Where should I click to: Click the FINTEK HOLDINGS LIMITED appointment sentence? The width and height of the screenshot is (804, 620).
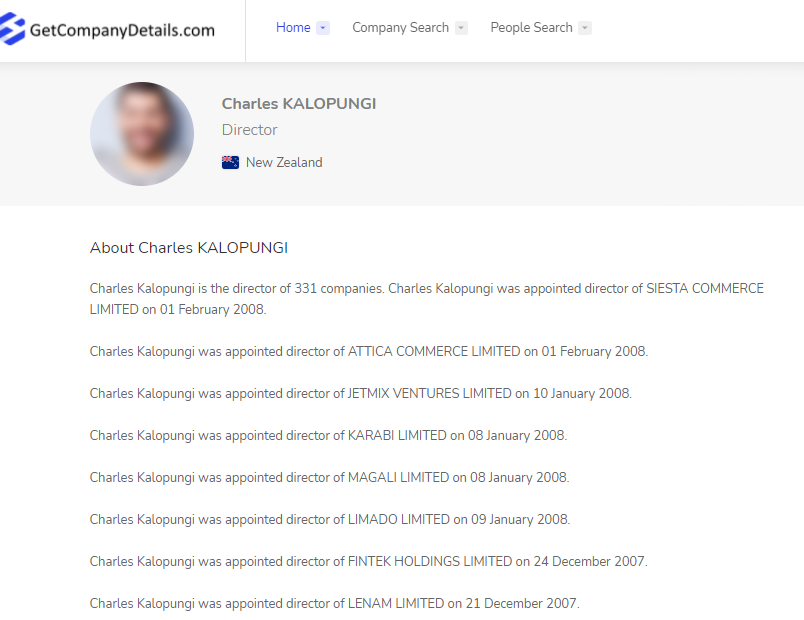coord(369,562)
